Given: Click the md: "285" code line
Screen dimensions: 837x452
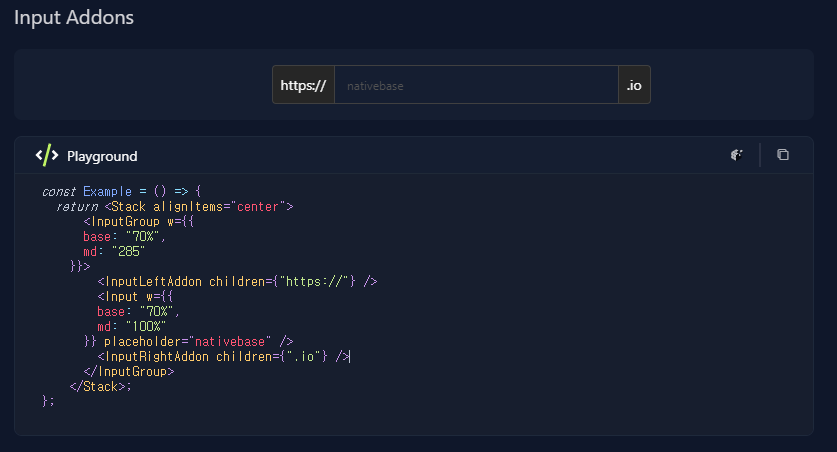Looking at the screenshot, I should click(x=114, y=251).
